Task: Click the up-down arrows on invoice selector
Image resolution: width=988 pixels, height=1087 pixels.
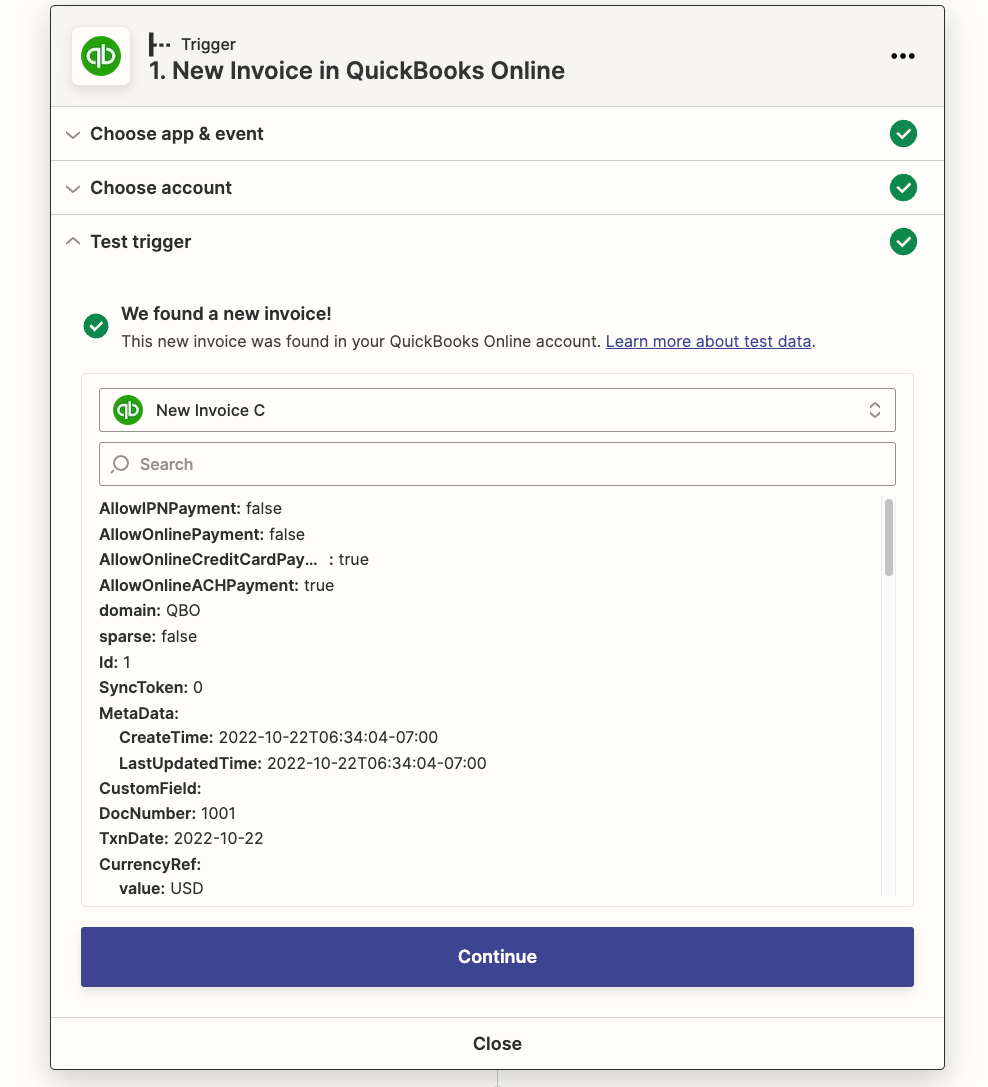Action: coord(874,410)
